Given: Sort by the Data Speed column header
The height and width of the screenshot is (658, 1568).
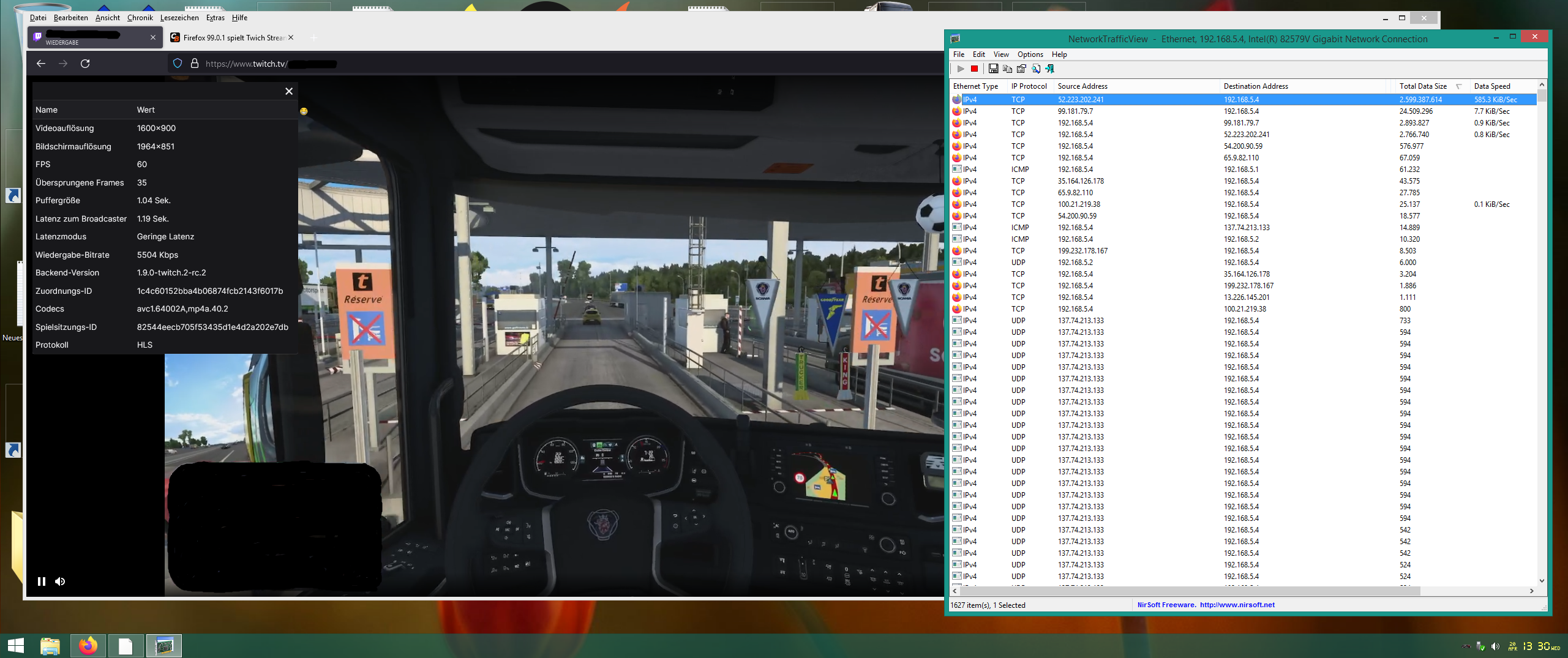Looking at the screenshot, I should tap(1503, 86).
